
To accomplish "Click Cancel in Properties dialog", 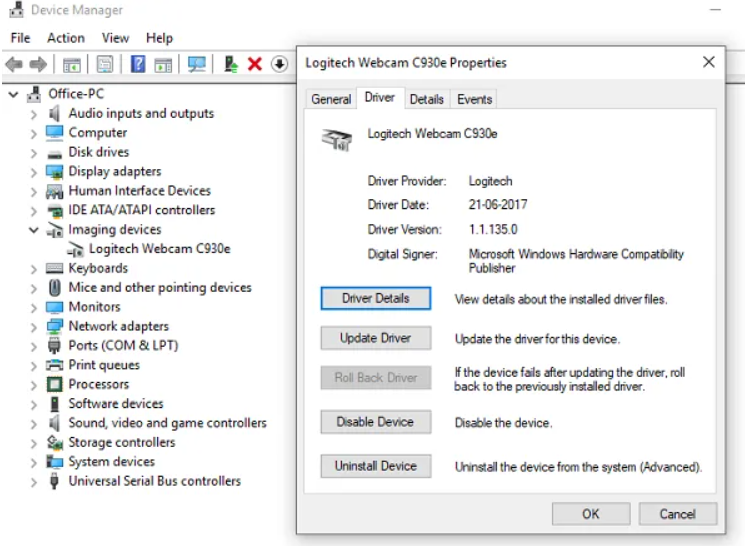I will point(678,514).
